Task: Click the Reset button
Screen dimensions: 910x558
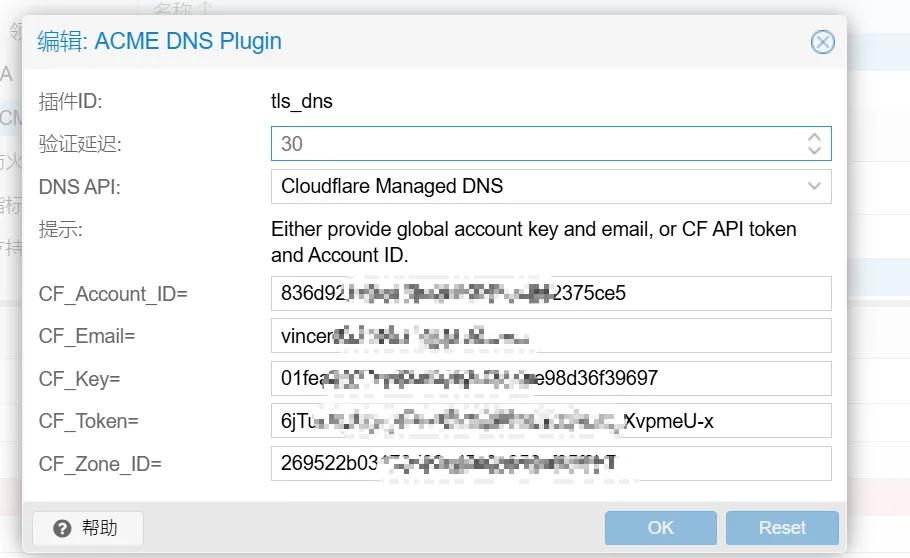Action: click(782, 528)
